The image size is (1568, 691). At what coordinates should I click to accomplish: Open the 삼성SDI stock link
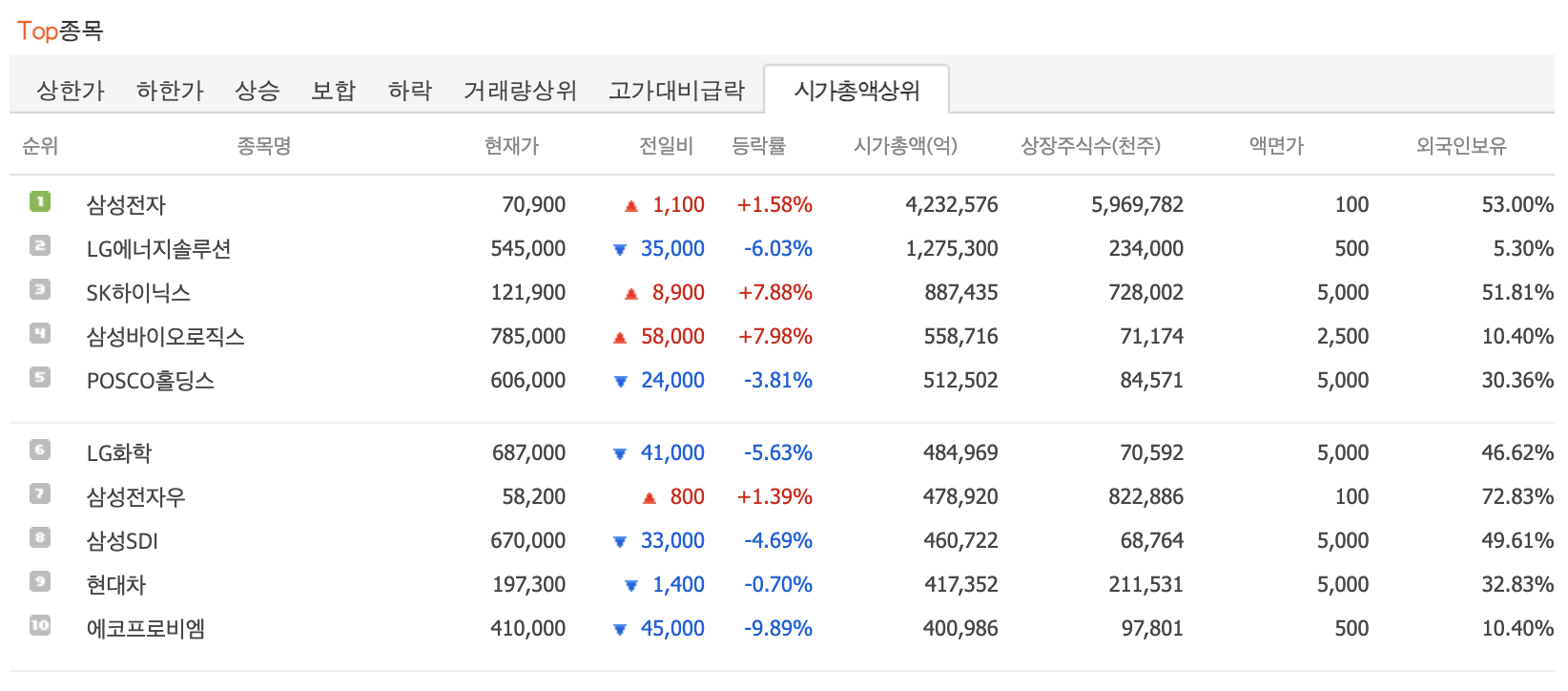122,541
